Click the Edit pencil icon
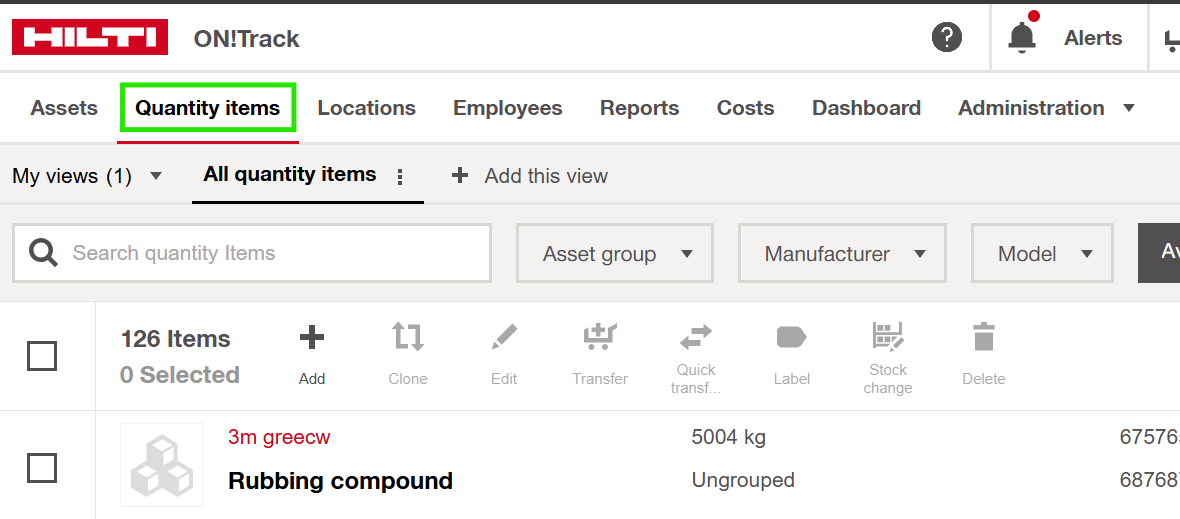Viewport: 1180px width, 519px height. [503, 337]
